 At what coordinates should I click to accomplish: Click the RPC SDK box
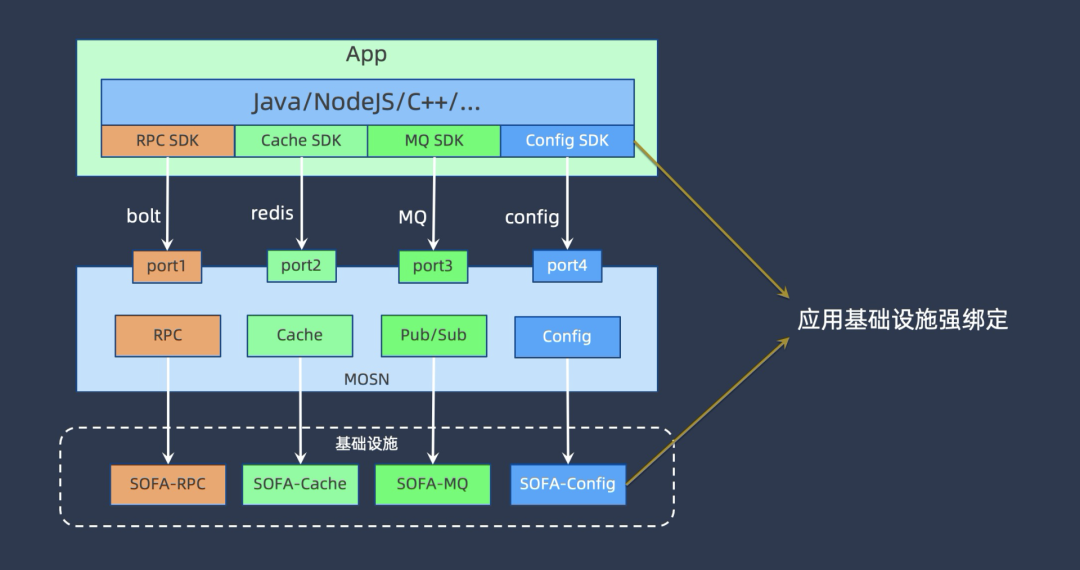click(168, 141)
